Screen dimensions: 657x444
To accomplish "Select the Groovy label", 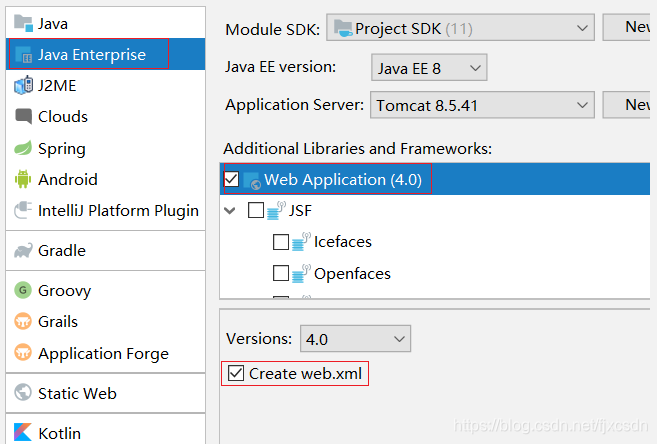I will 65,291.
